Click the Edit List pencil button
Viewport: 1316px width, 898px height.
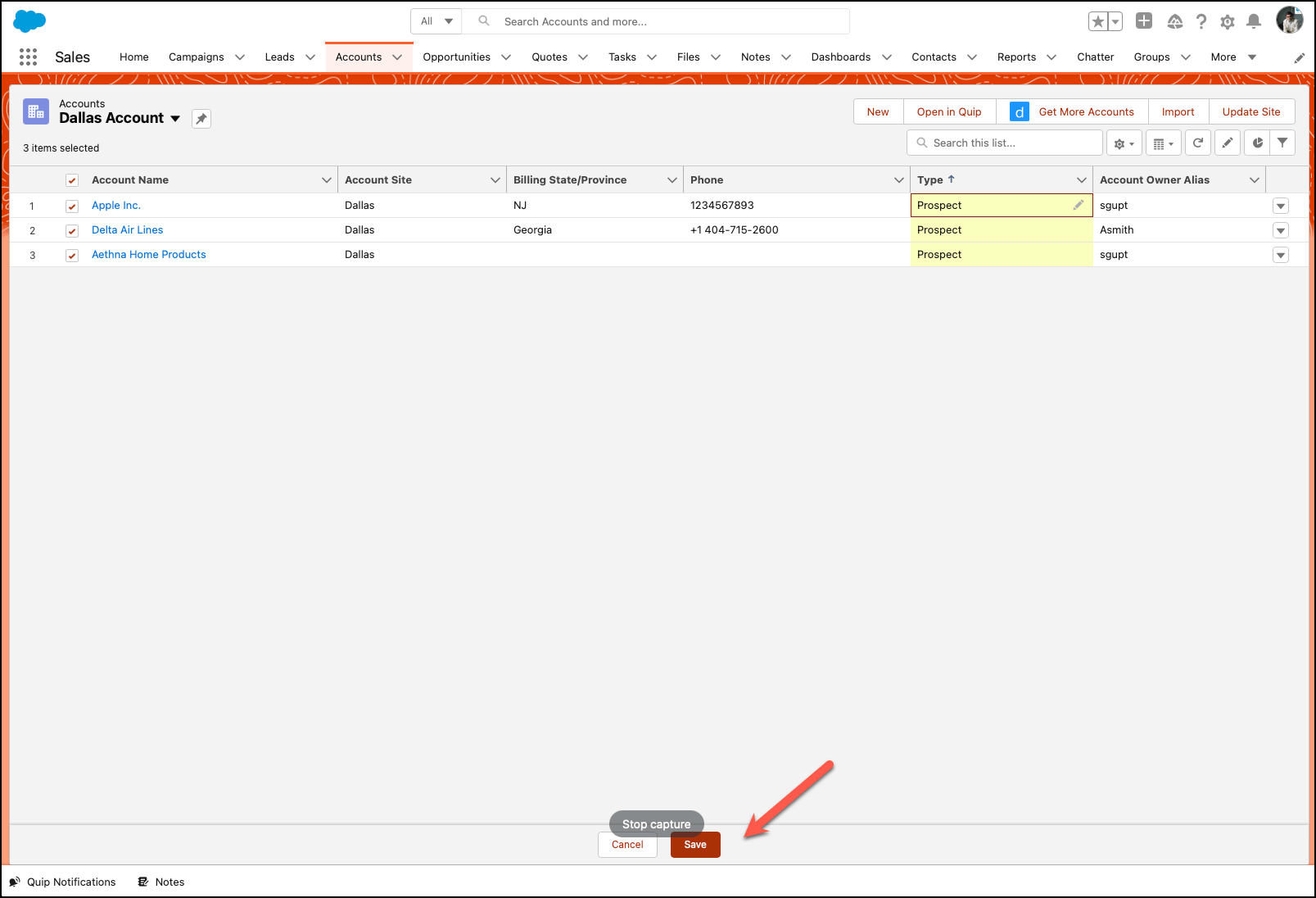click(x=1228, y=143)
